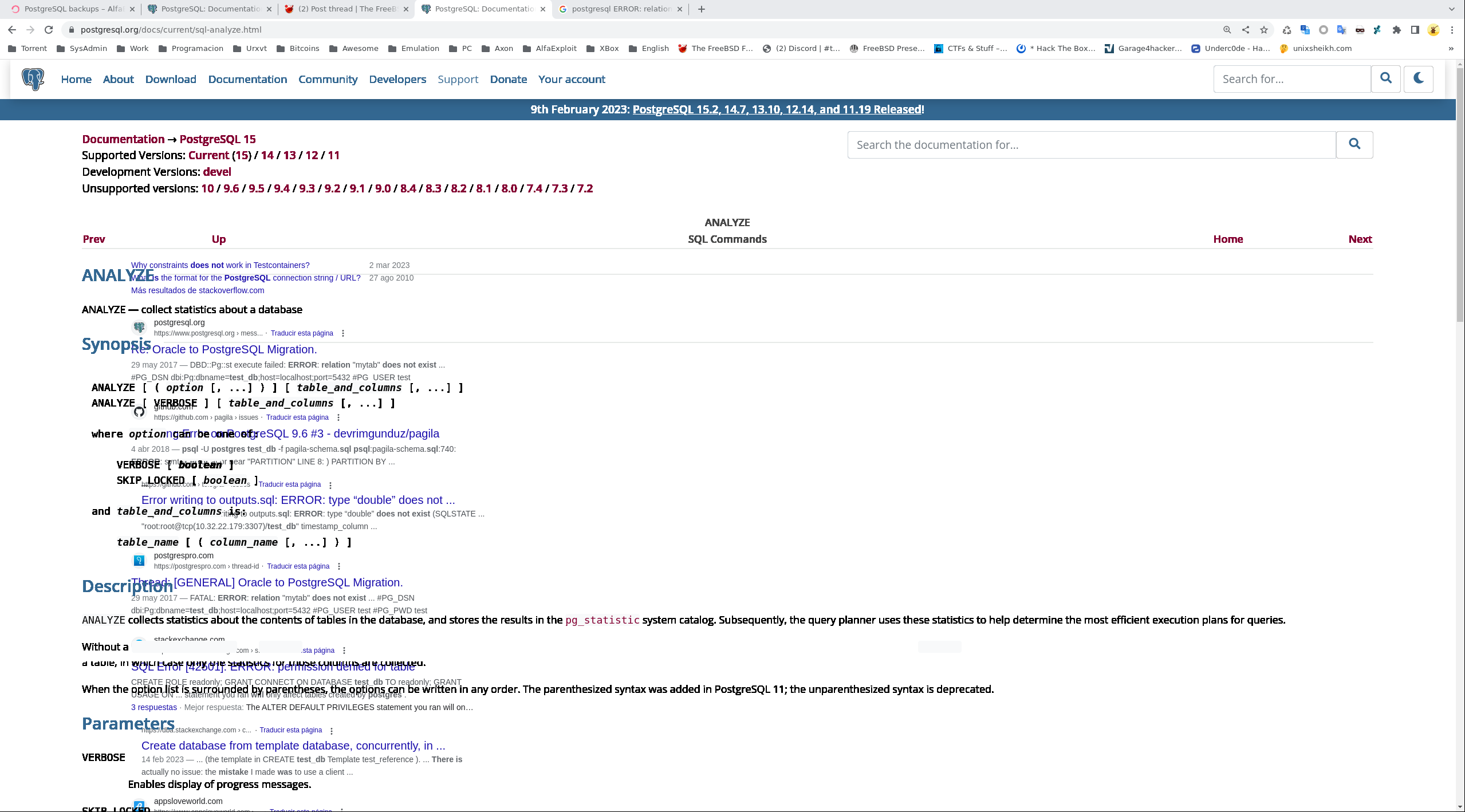Open the Home nav menu item
This screenshot has width=1465, height=812.
click(x=76, y=79)
